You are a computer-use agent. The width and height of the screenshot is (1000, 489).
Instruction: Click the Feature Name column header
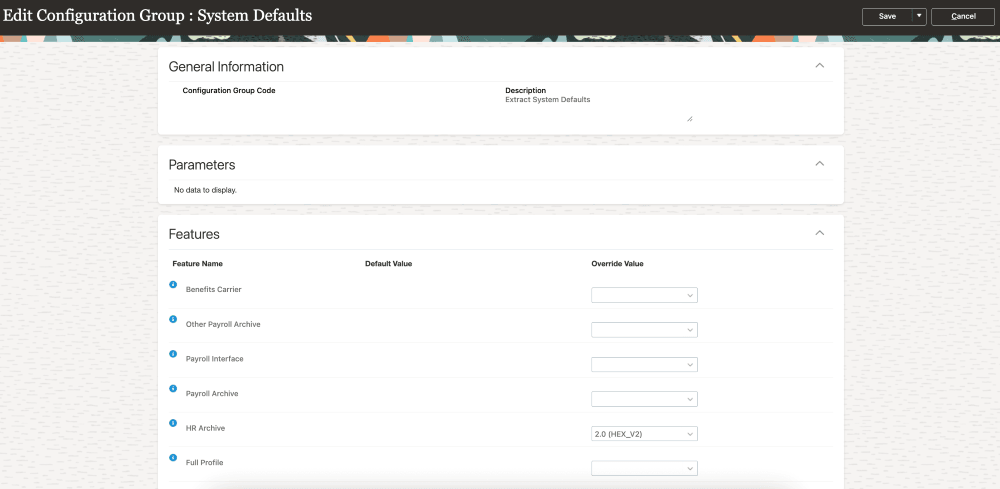(197, 263)
